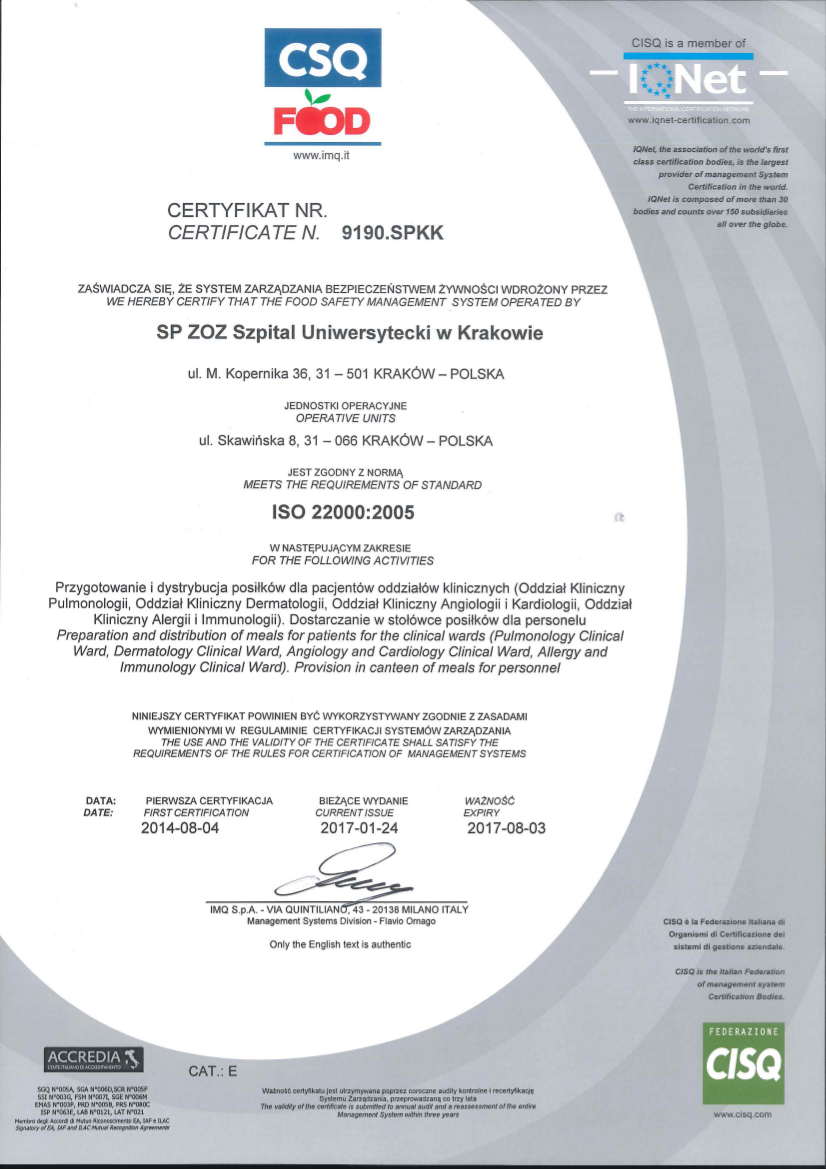
Task: Click certificate number 9190.SPKK
Action: [x=392, y=233]
